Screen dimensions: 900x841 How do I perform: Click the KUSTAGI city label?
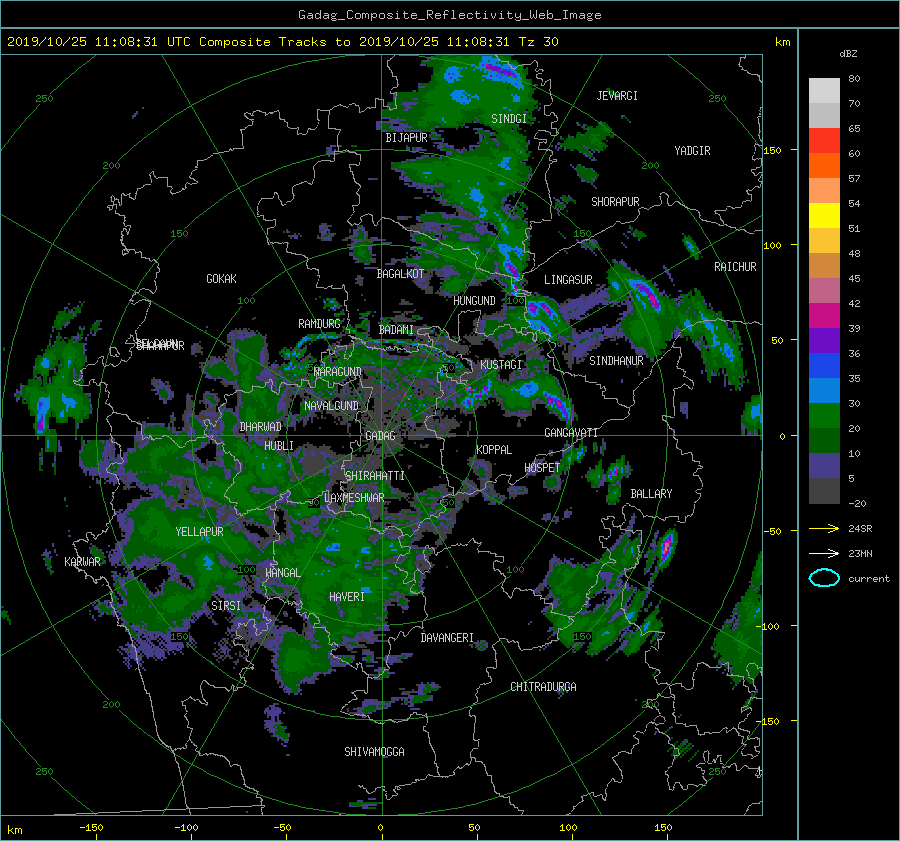click(x=501, y=365)
